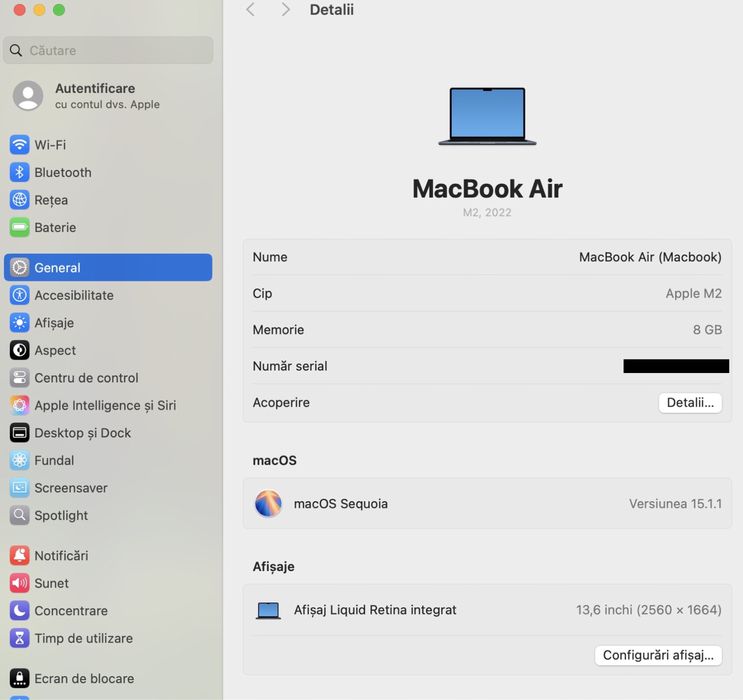Select Autentificare cu contul dvs. Apple

(108, 95)
